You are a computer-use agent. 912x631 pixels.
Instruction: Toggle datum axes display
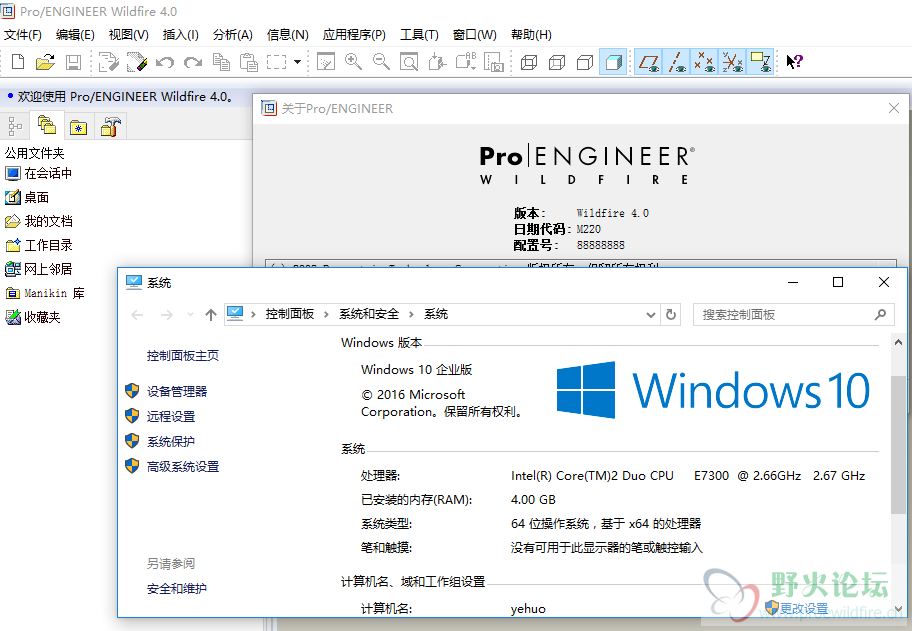click(x=676, y=62)
